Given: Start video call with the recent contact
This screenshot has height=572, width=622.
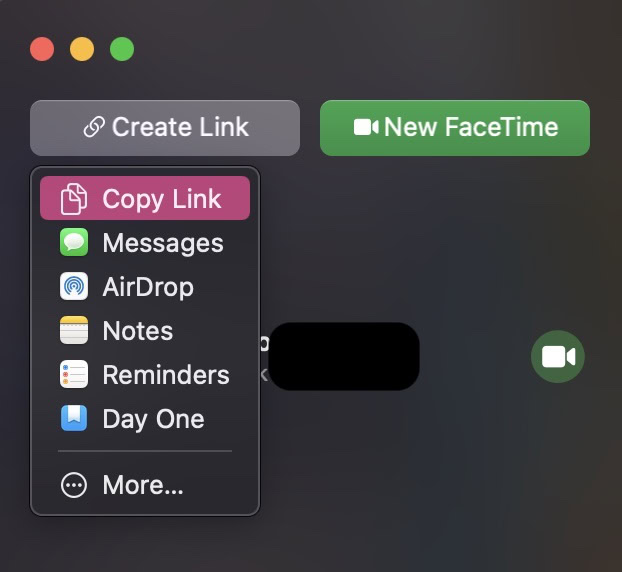Looking at the screenshot, I should tap(558, 357).
